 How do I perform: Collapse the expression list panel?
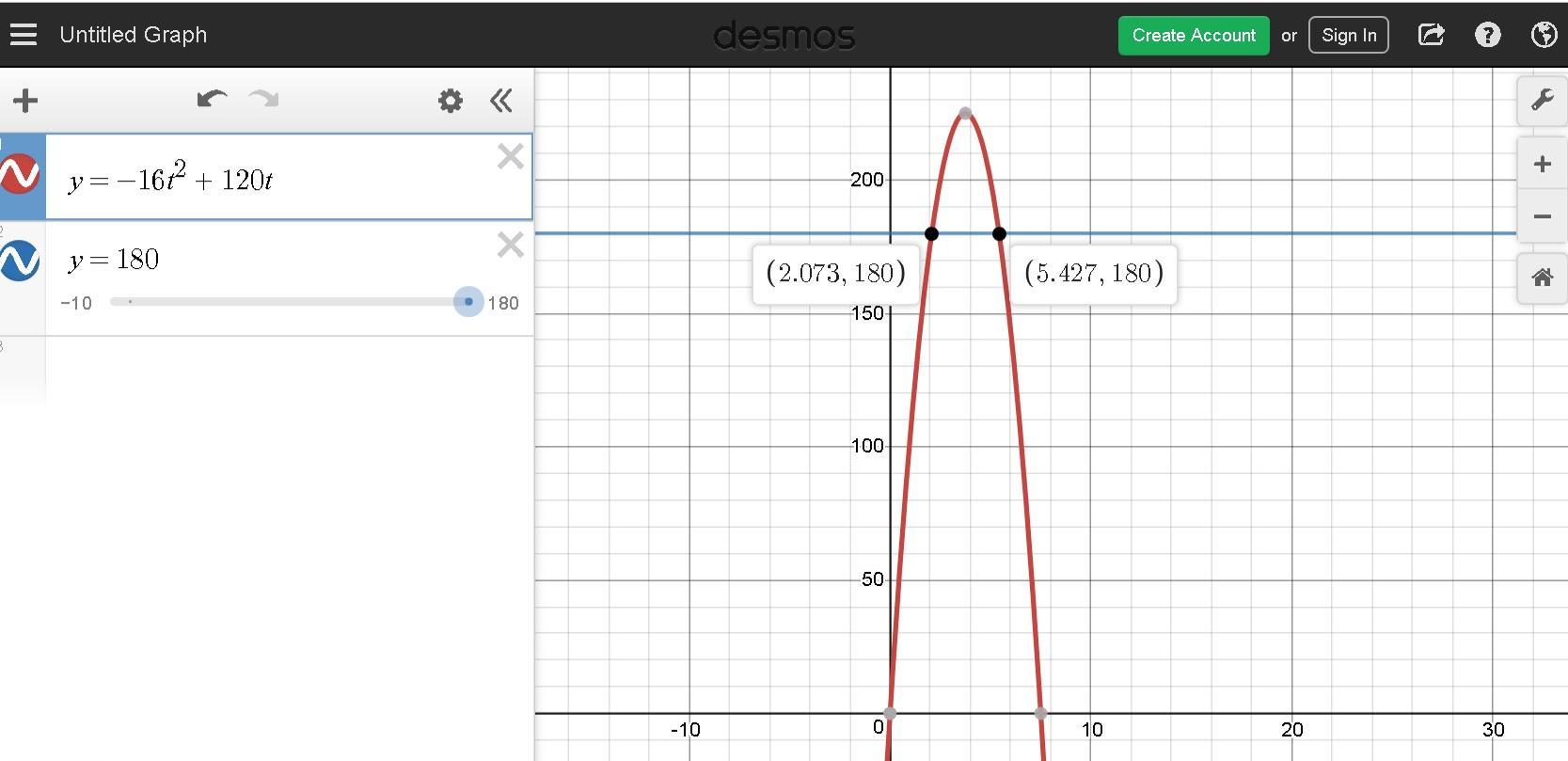(501, 101)
